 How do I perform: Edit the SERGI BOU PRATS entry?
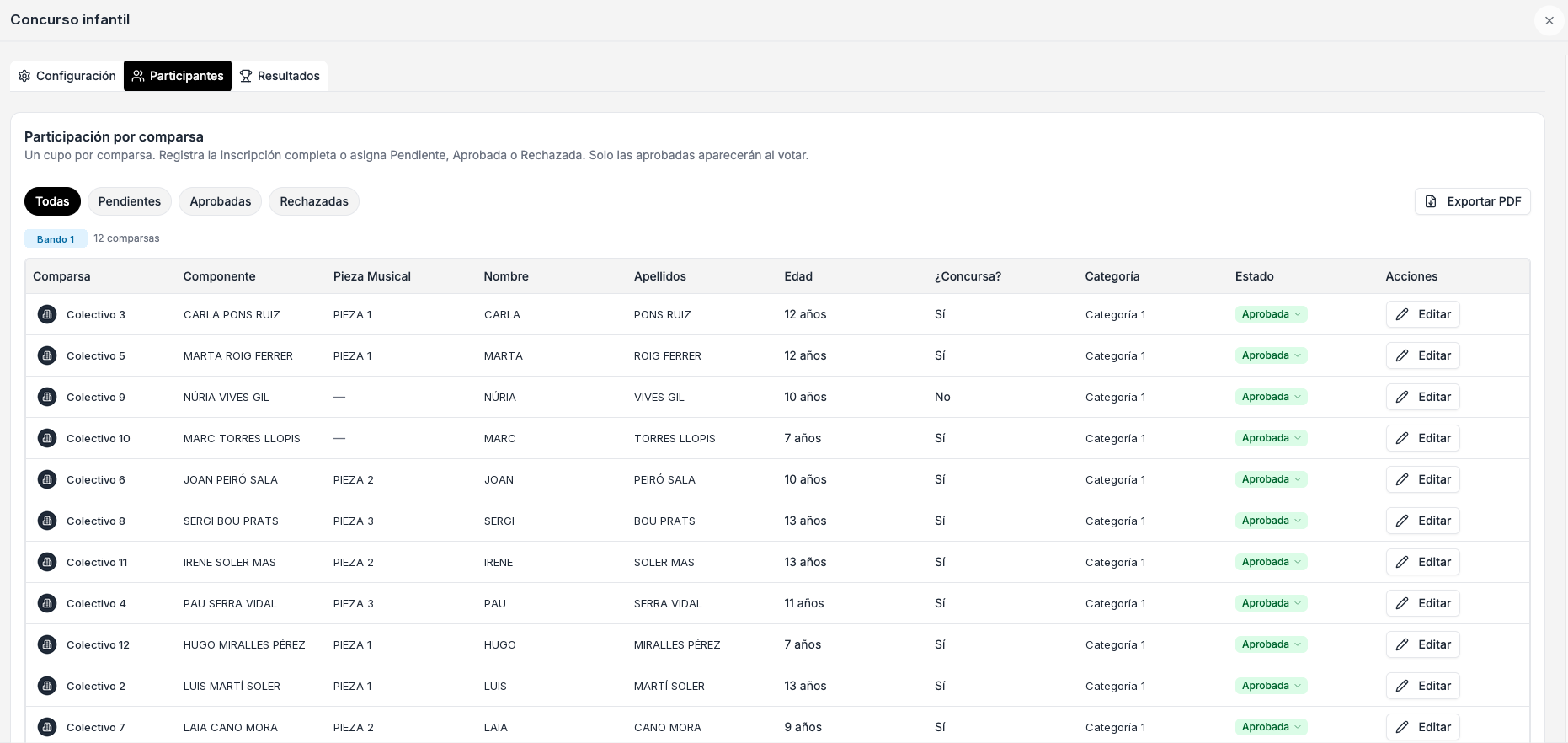coord(1422,521)
